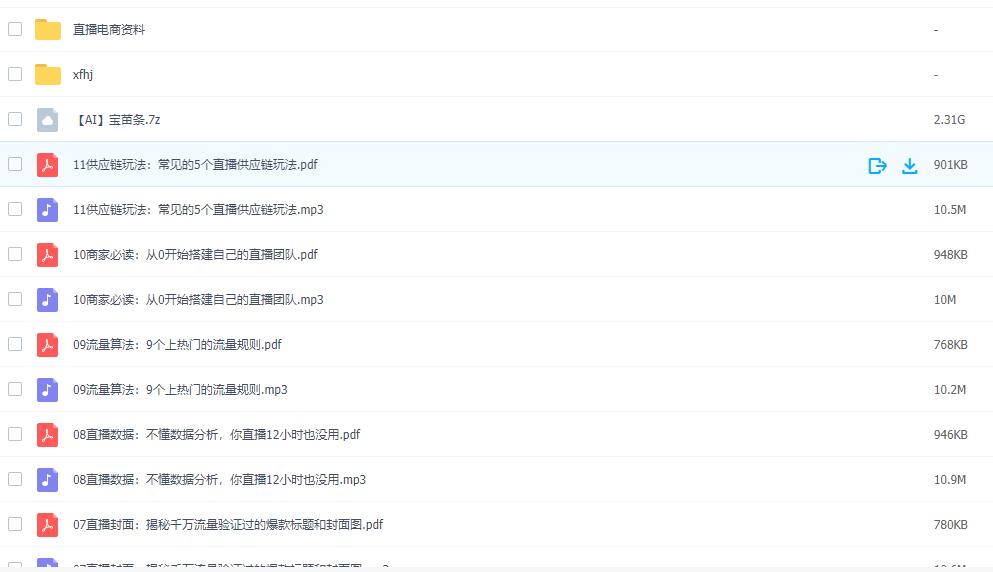The height and width of the screenshot is (572, 993).
Task: Click the share icon on highlighted row
Action: pyautogui.click(x=877, y=165)
